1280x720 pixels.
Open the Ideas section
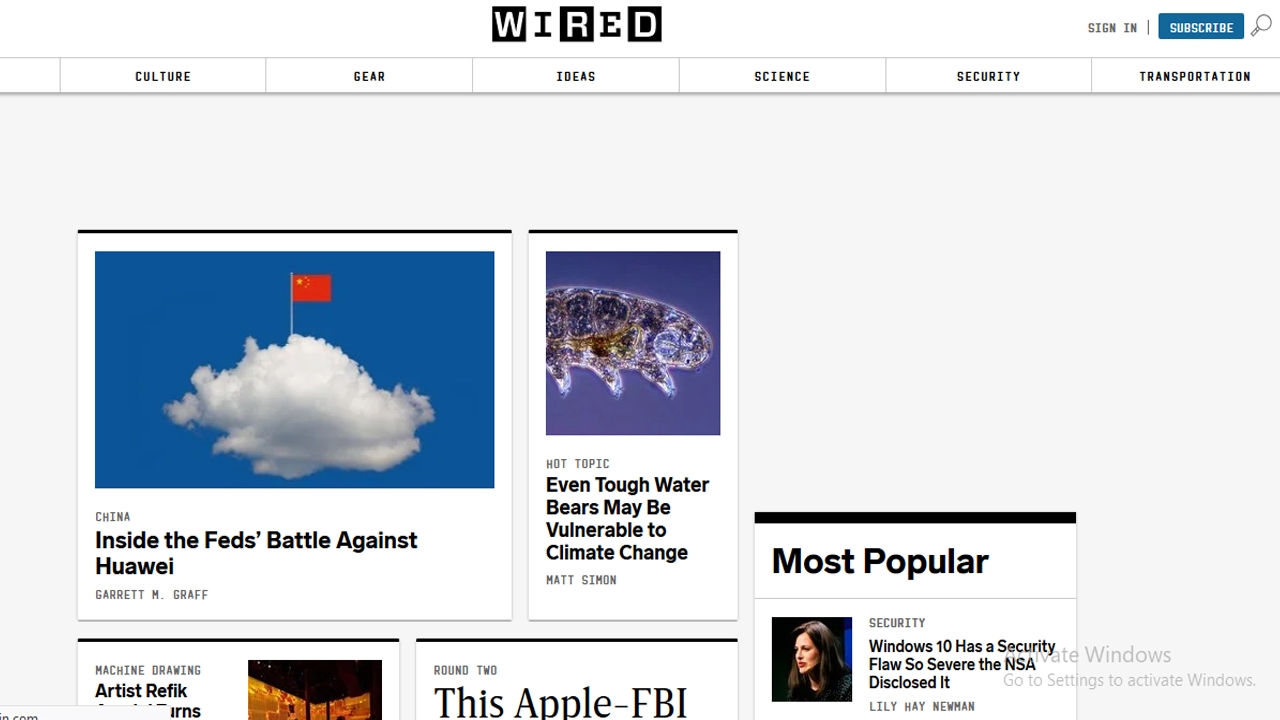(576, 76)
